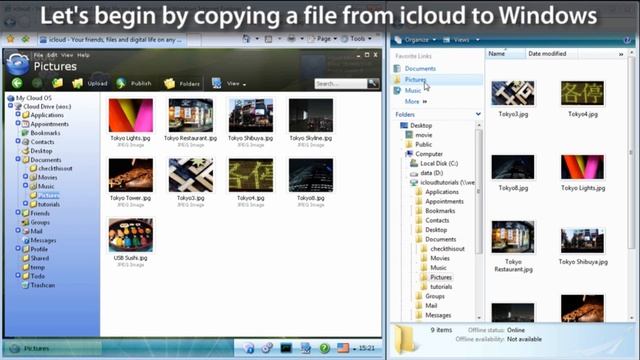Open Bookmarks folder in iCloud tree
Viewport: 640px width, 360px height.
point(41,133)
